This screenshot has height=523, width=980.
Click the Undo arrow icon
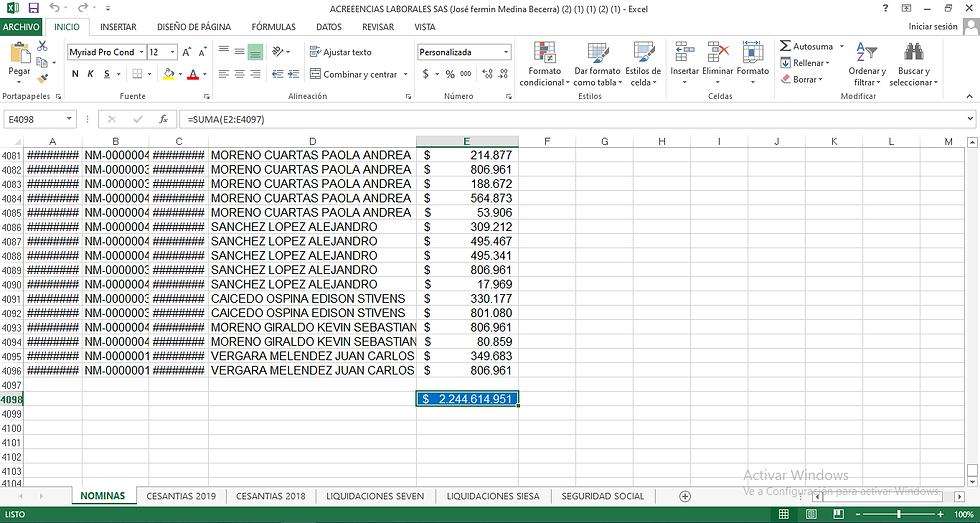[x=54, y=9]
